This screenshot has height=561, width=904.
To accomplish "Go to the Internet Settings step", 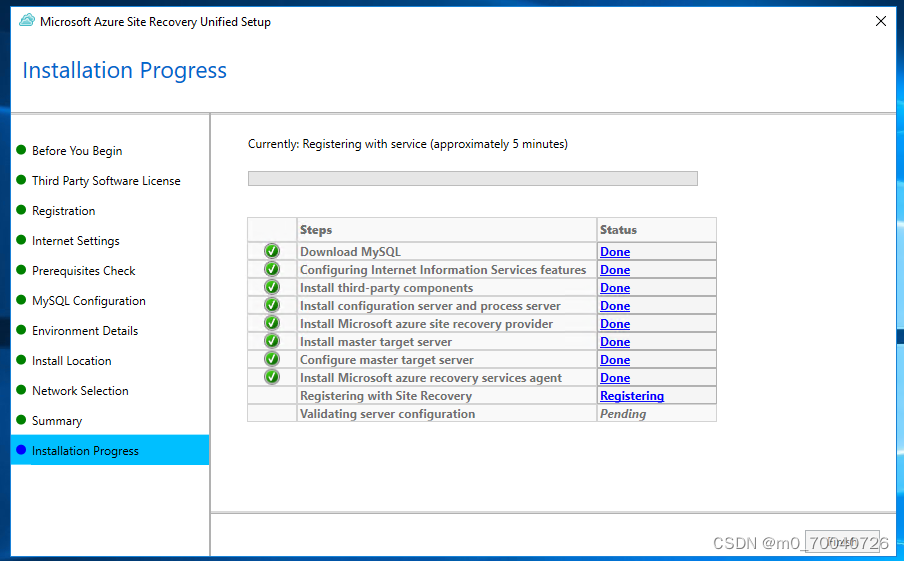I will pyautogui.click(x=76, y=240).
